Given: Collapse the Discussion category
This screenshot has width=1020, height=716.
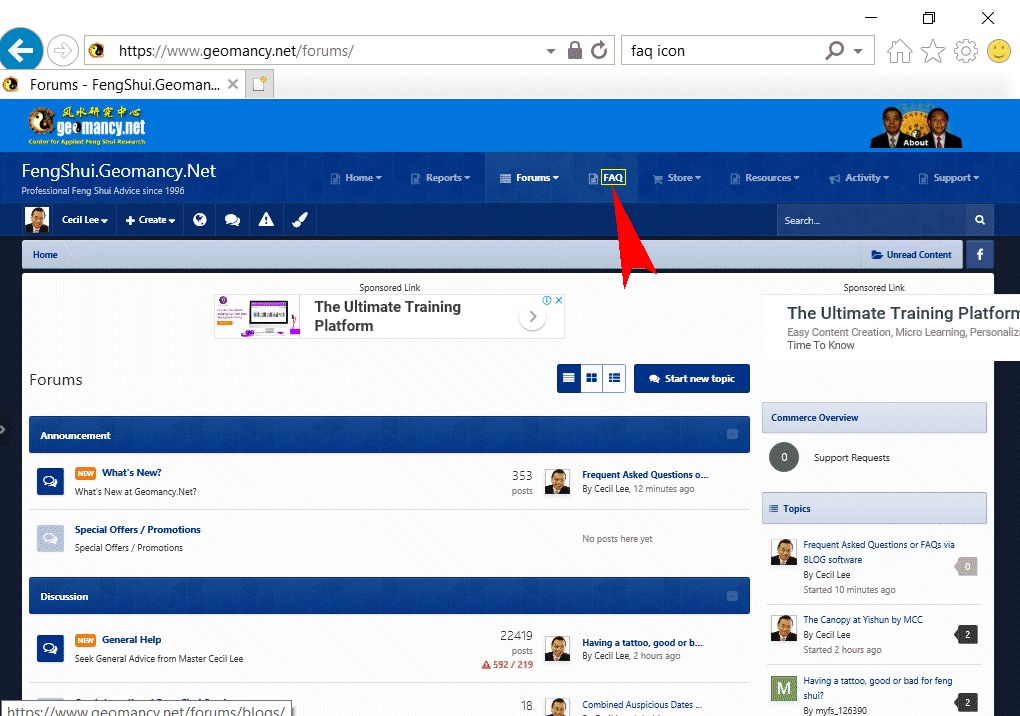Looking at the screenshot, I should click(x=732, y=596).
